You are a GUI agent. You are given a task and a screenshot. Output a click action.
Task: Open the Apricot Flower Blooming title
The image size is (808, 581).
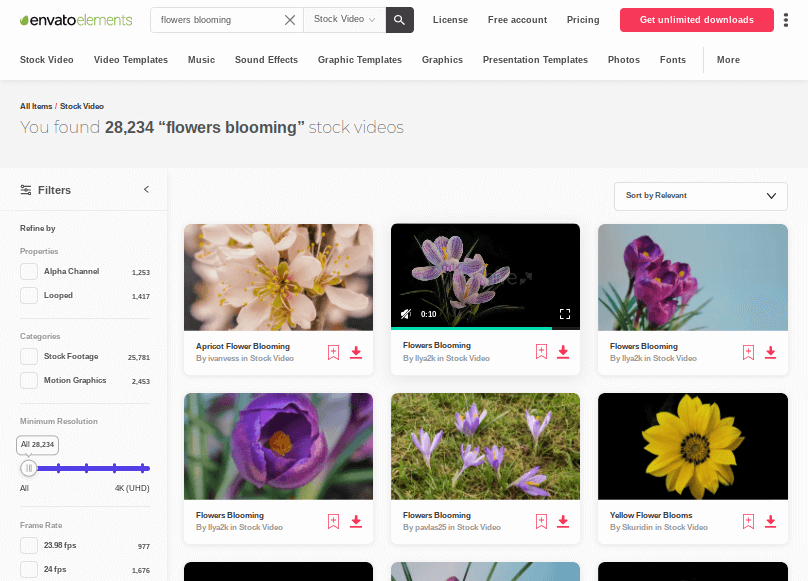pos(243,346)
